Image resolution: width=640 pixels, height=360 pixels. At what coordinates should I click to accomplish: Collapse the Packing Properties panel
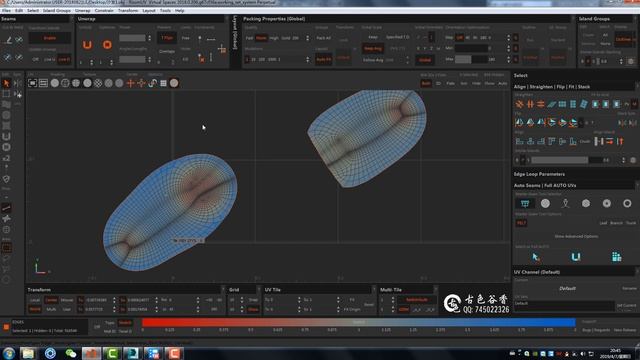(572, 19)
